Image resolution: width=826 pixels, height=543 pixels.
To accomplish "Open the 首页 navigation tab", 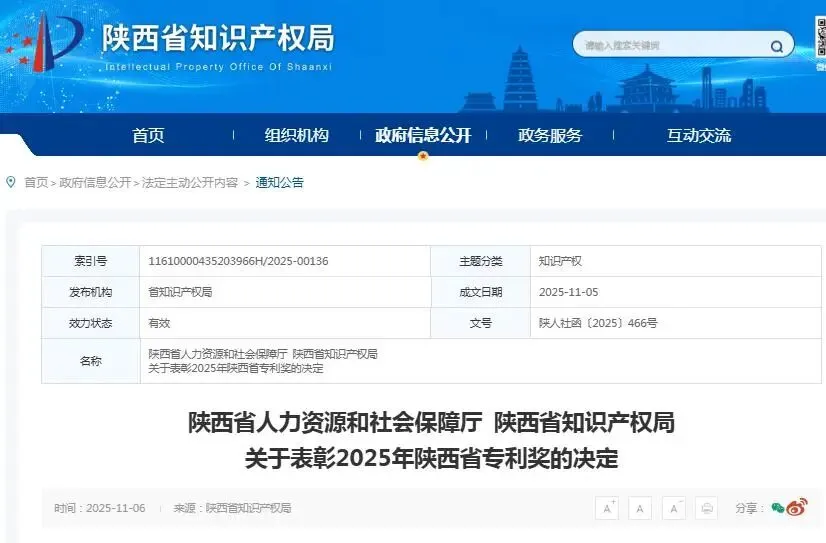I will [x=148, y=136].
